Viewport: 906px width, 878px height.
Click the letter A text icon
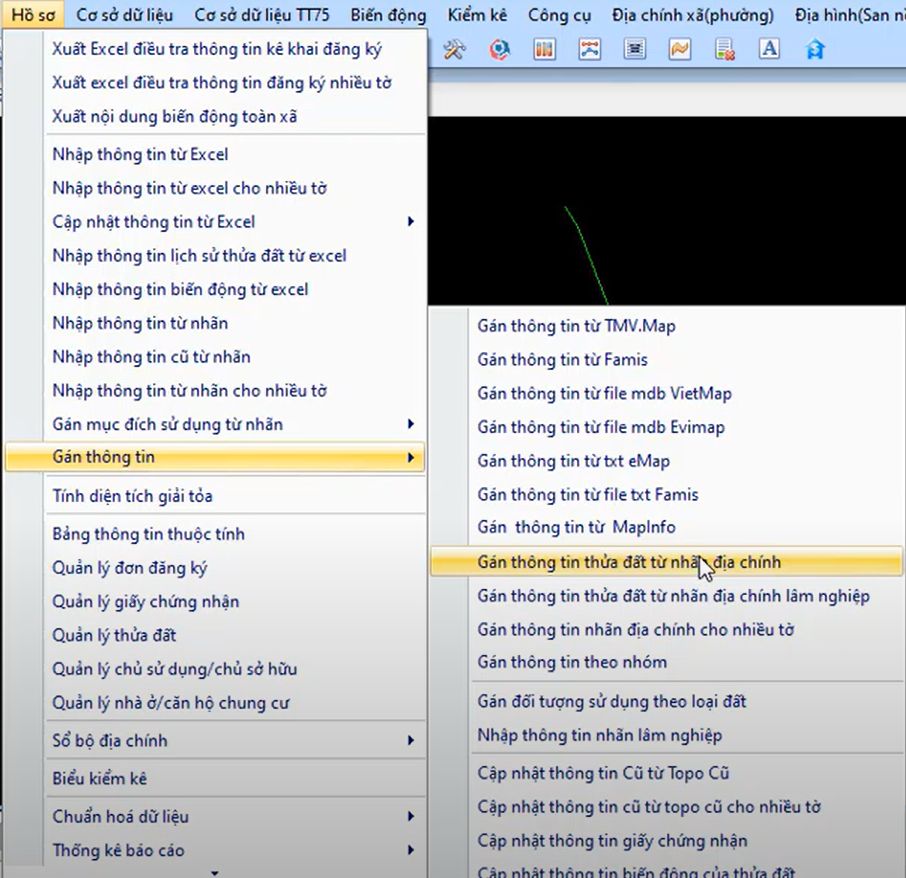coord(769,49)
